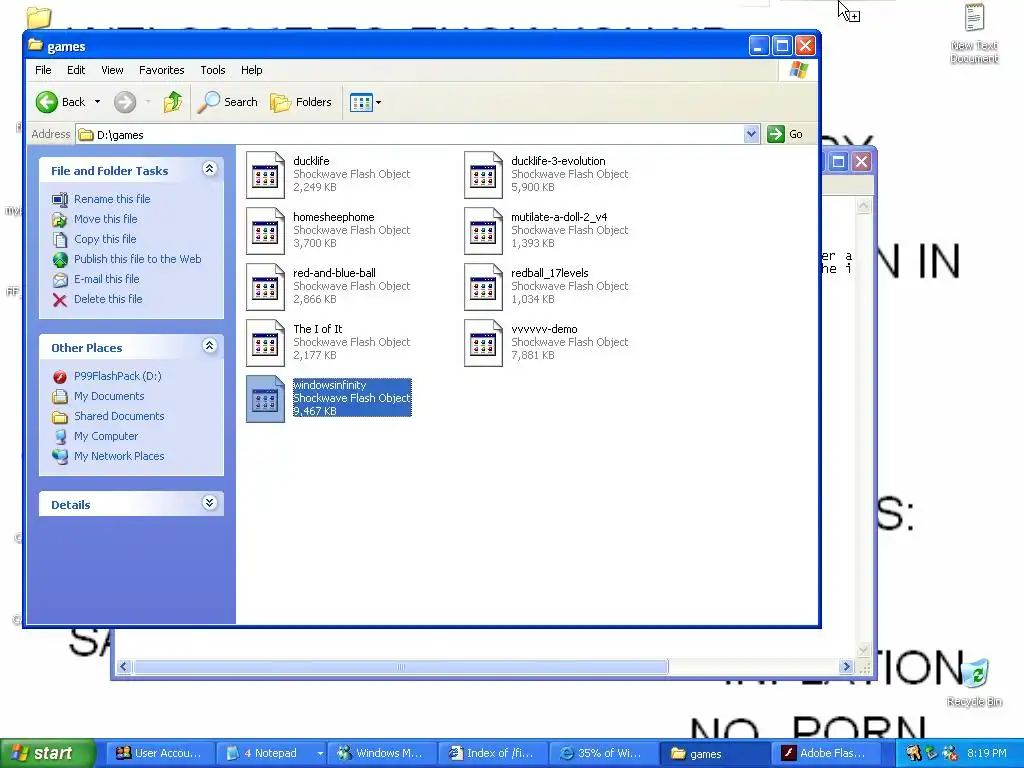
Task: Switch to Adobe Flash taskbar button
Action: tap(825, 753)
